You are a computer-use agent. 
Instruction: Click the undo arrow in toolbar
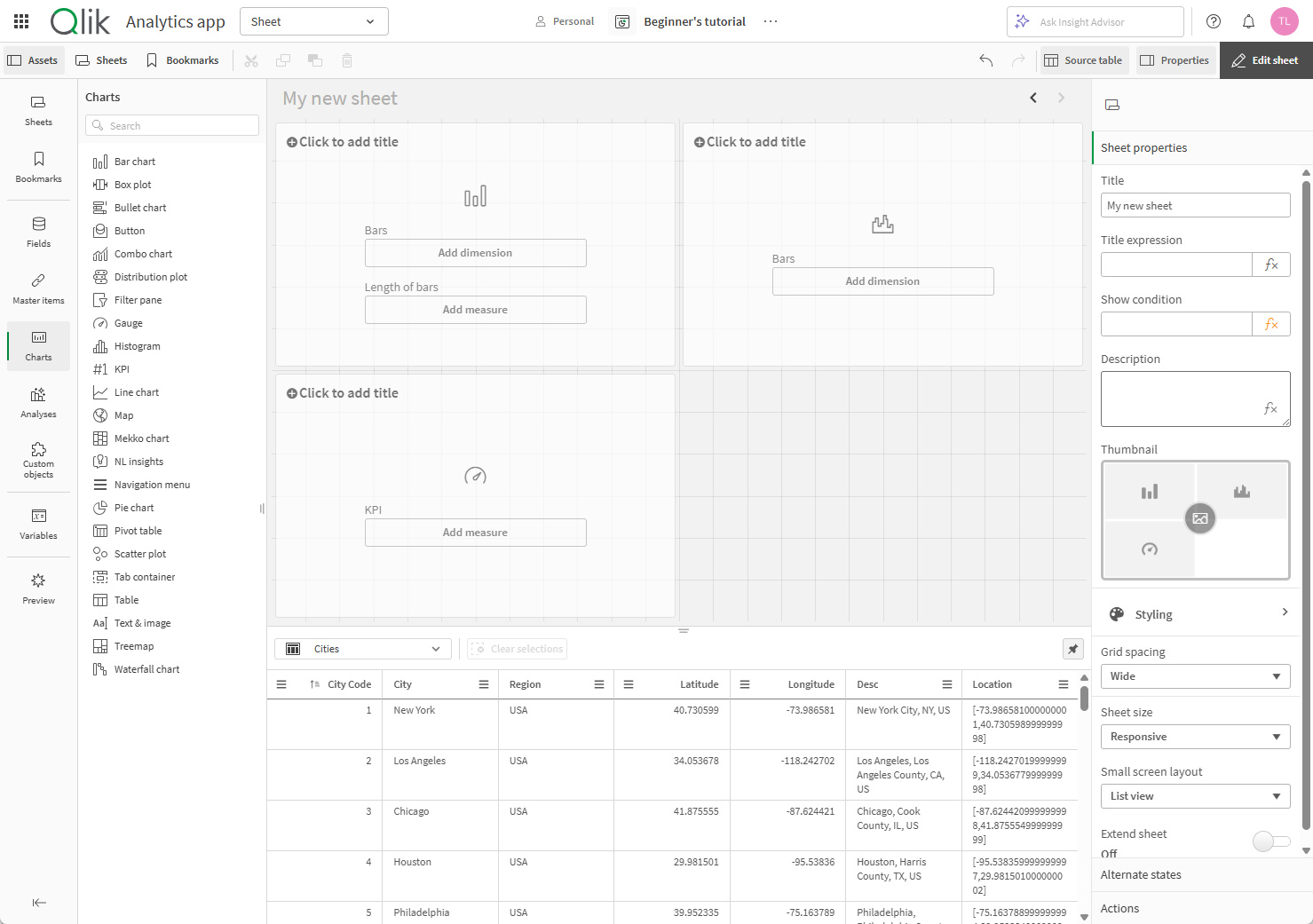985,60
